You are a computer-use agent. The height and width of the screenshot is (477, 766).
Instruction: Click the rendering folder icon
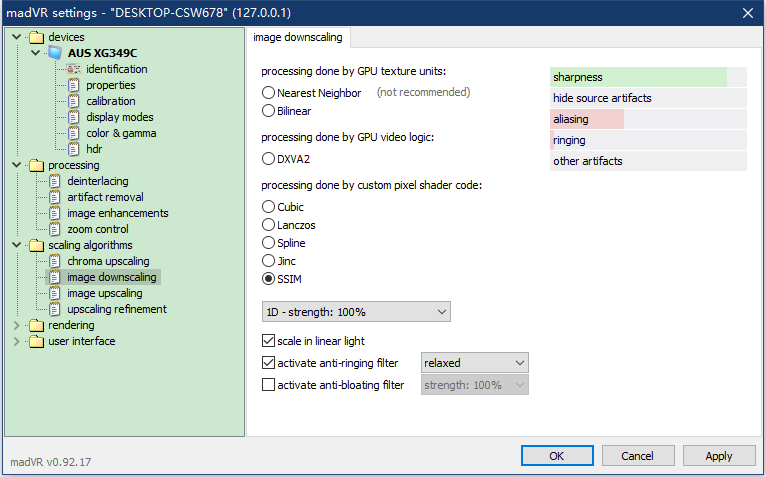click(36, 325)
